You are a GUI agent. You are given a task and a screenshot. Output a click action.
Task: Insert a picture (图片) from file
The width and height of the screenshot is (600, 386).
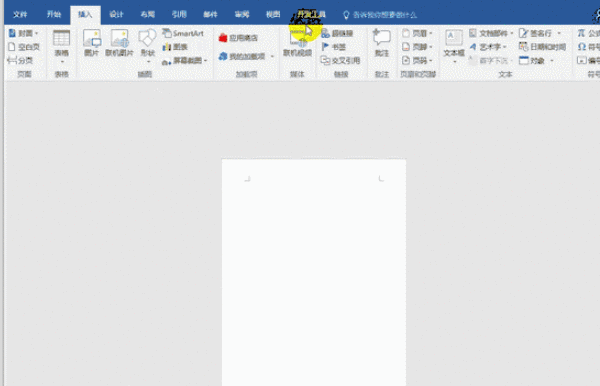pos(92,43)
